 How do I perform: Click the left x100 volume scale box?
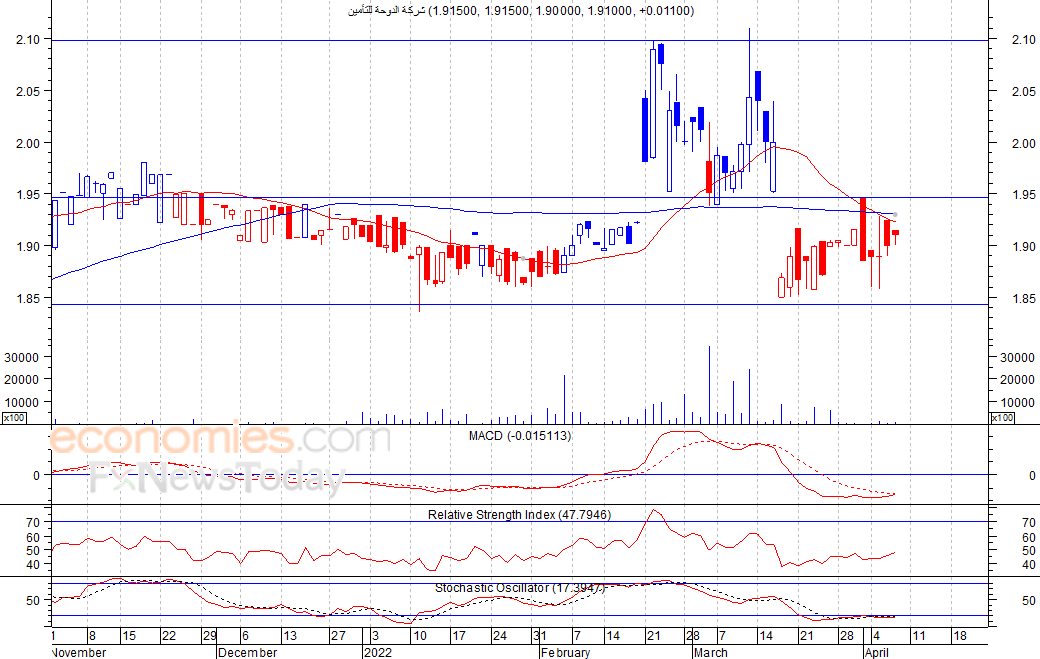coord(14,418)
